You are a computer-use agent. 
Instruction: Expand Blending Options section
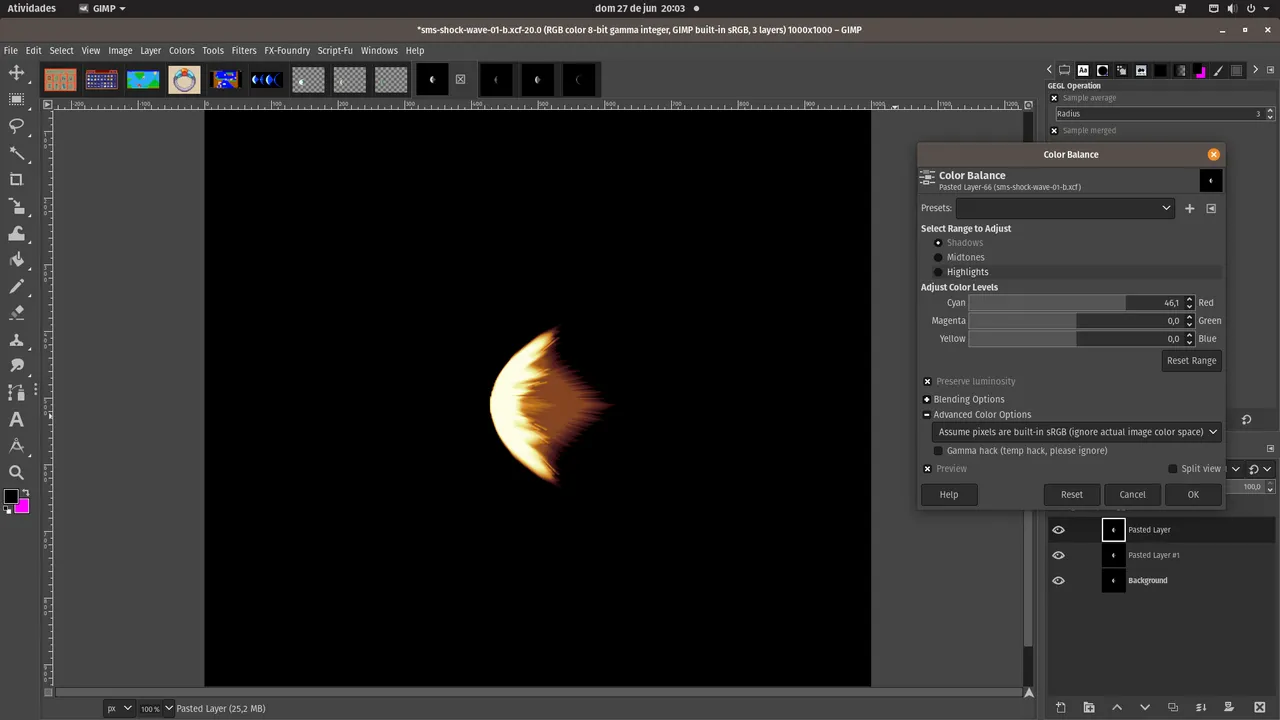[x=927, y=399]
